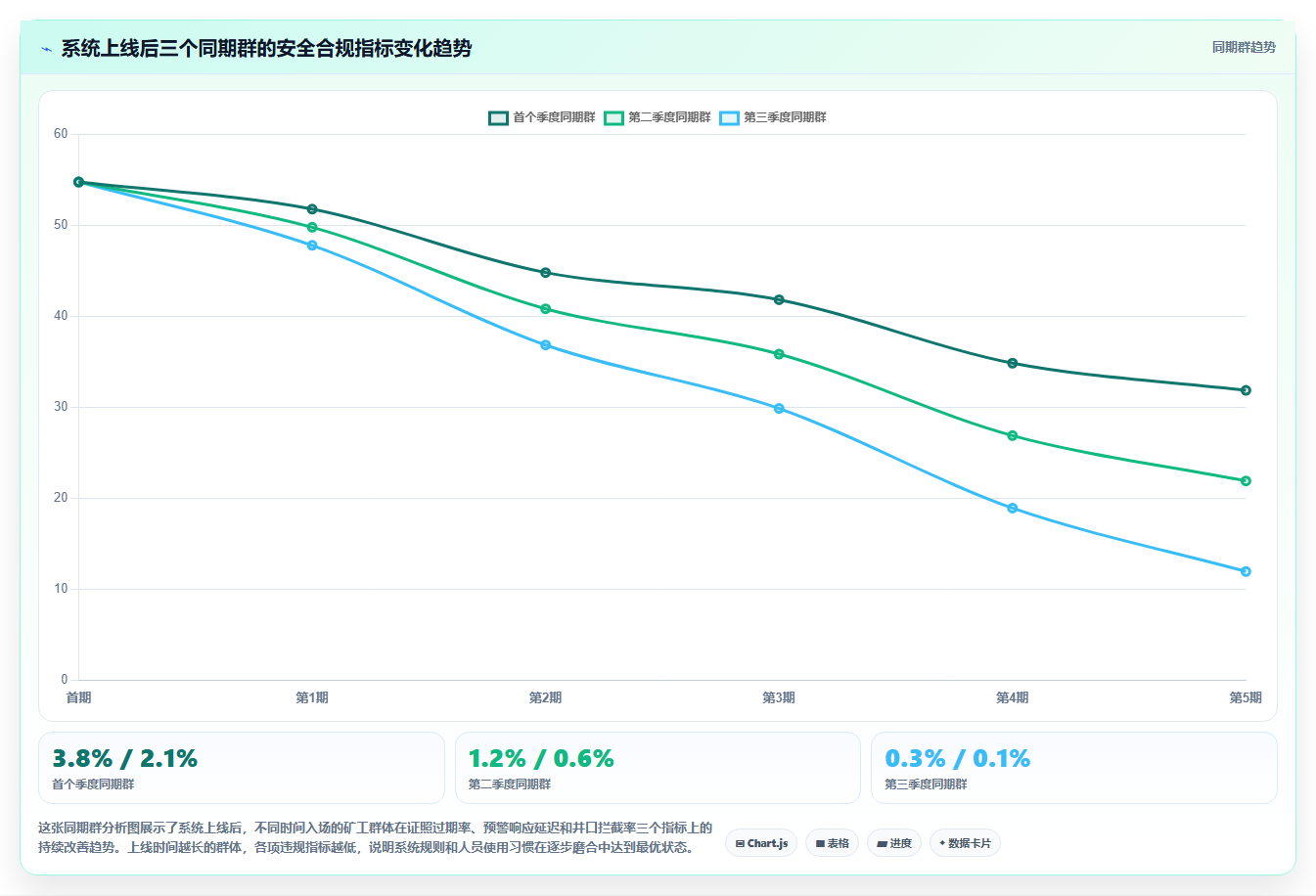Select the shared 首期 starting data point

tap(79, 182)
